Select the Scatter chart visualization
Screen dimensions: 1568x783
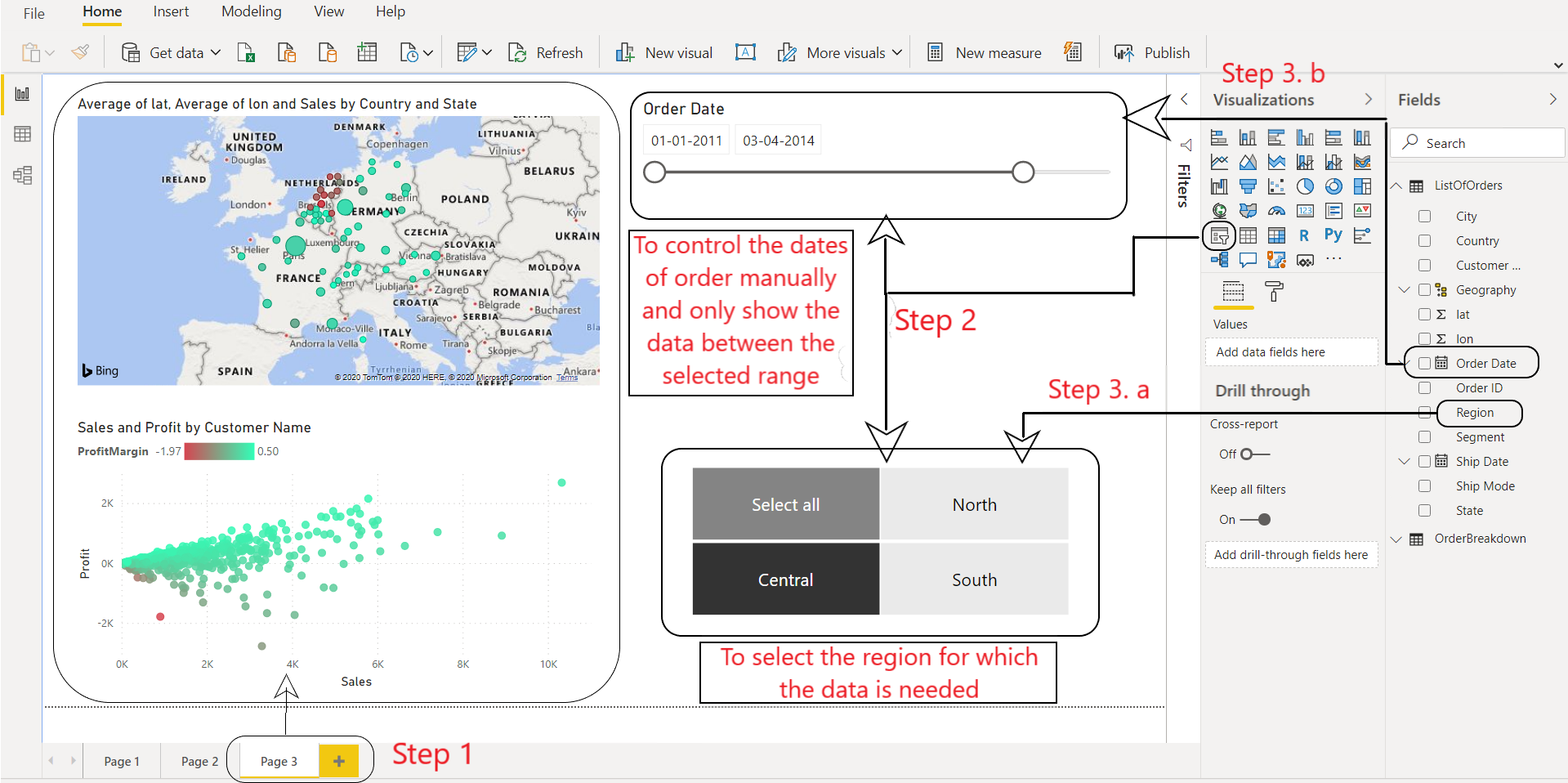click(x=1276, y=187)
